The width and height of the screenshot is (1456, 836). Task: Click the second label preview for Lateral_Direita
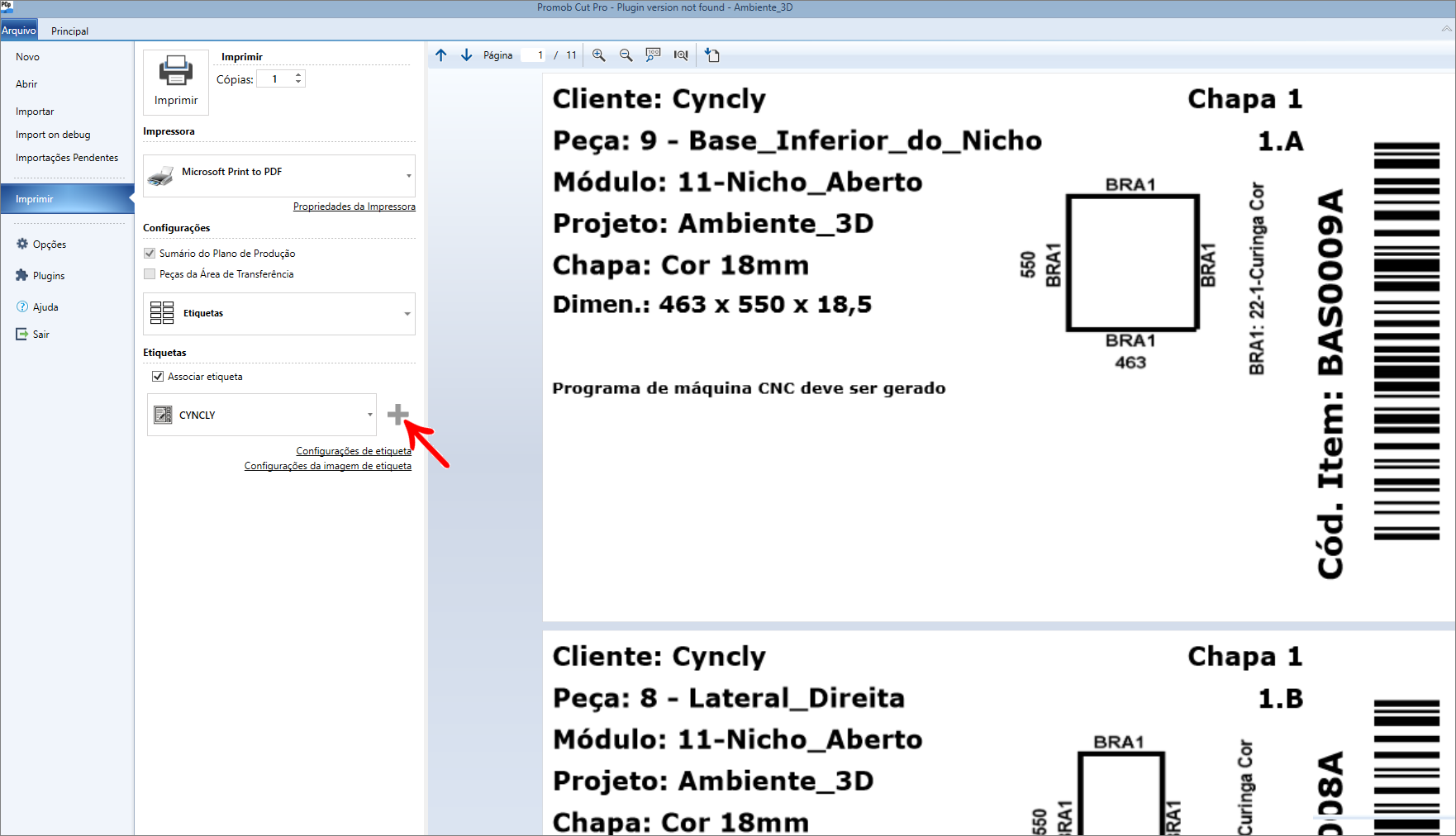click(x=998, y=733)
